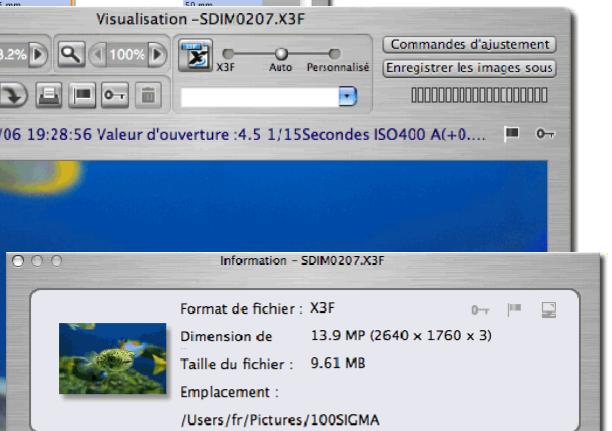Zoom the Information window

click(57, 261)
